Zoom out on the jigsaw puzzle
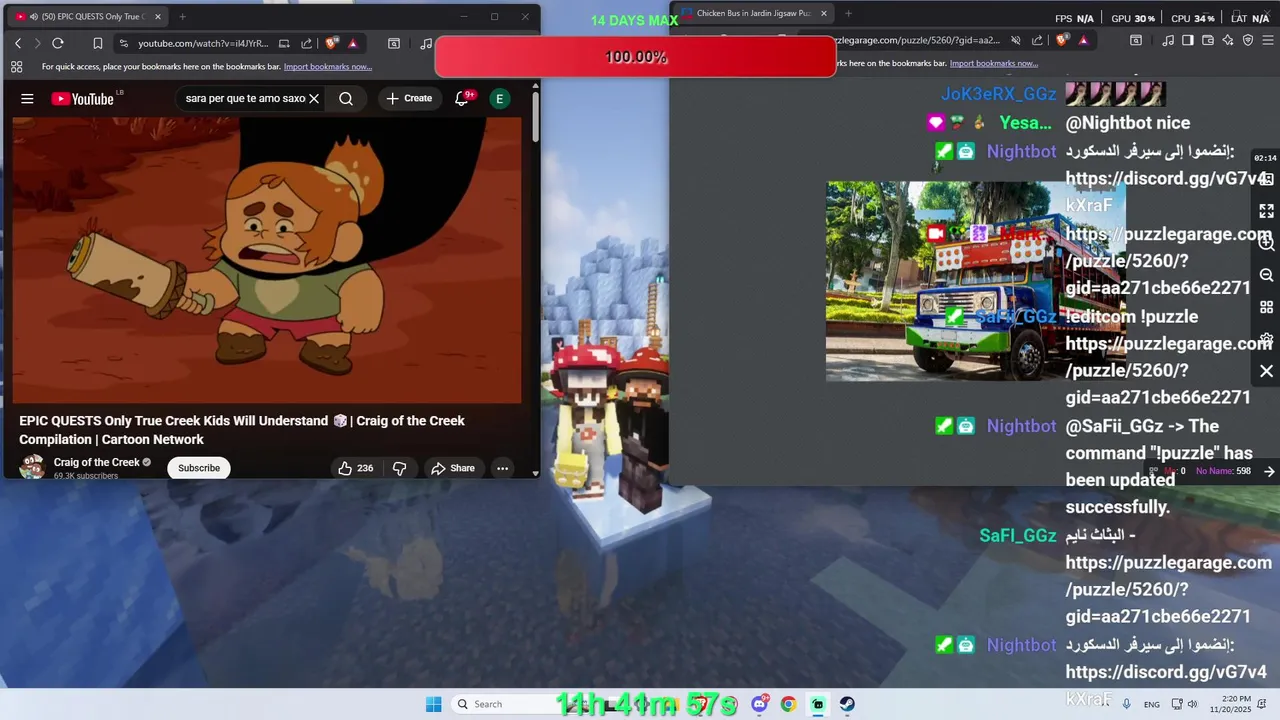Screen dimensions: 1280x720 point(1266,275)
